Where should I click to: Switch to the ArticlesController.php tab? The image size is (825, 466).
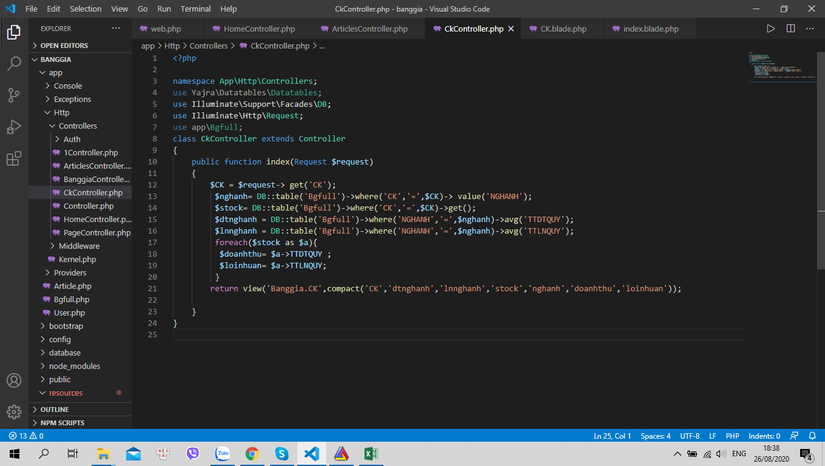(x=369, y=29)
